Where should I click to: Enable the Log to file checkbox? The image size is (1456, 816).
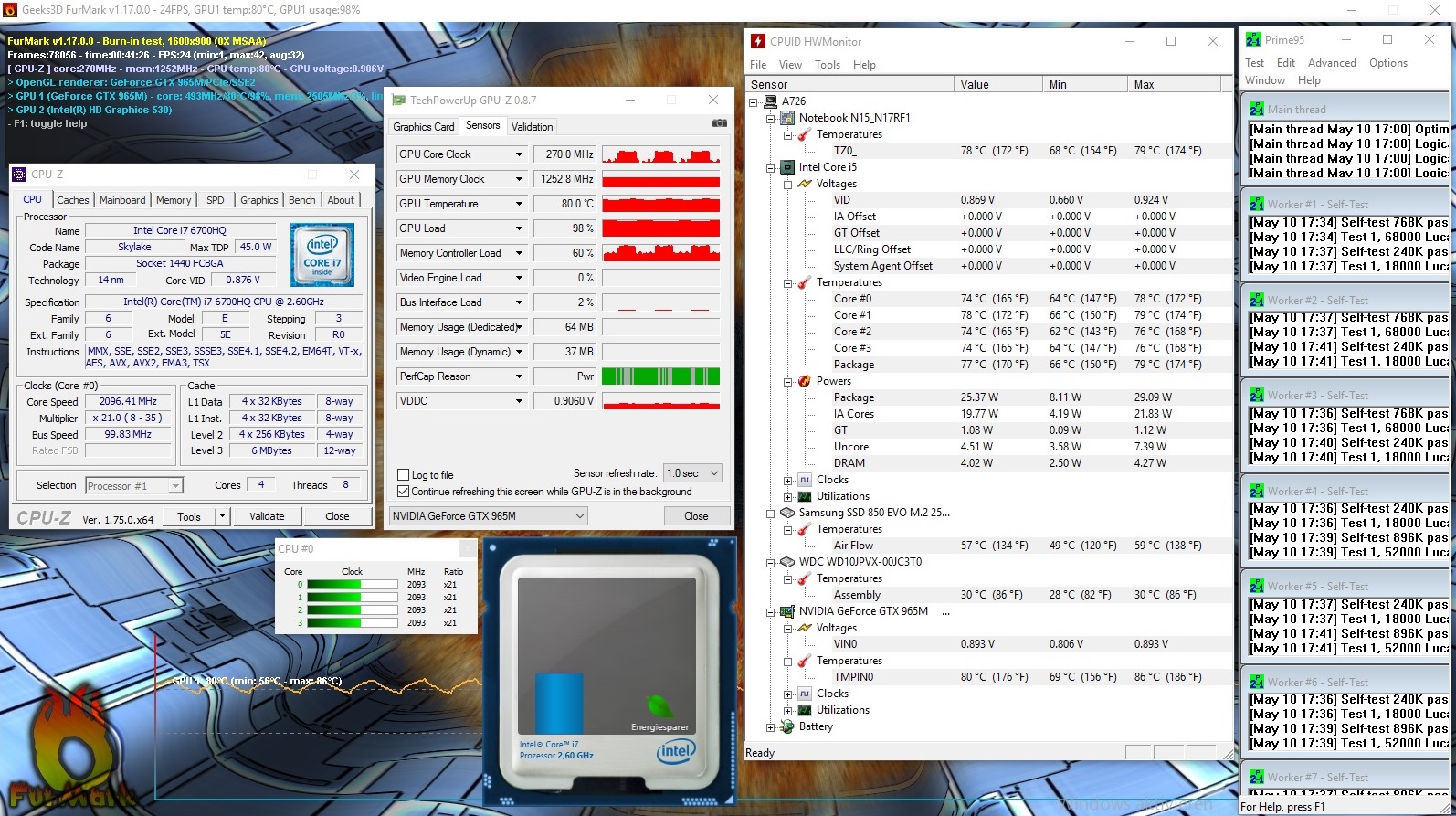click(x=403, y=475)
